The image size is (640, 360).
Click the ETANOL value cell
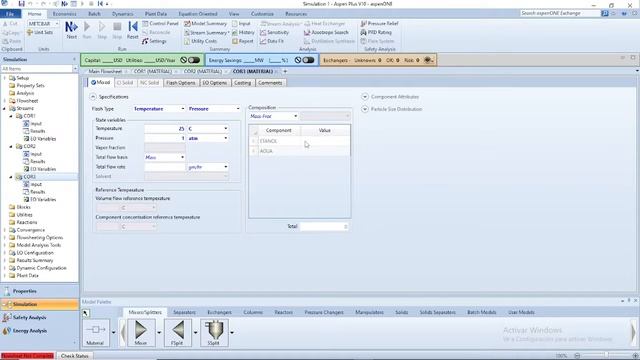[325, 141]
